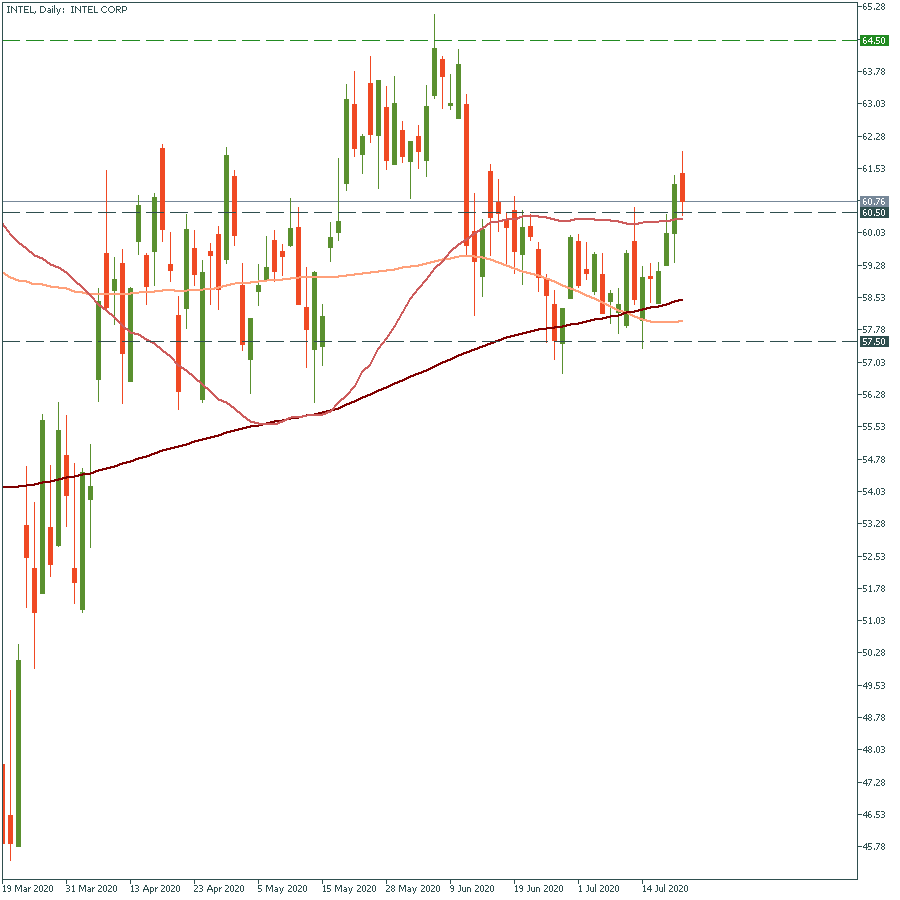The image size is (900, 900).
Task: Click the 14 Jul 2020 date label
Action: 665,888
